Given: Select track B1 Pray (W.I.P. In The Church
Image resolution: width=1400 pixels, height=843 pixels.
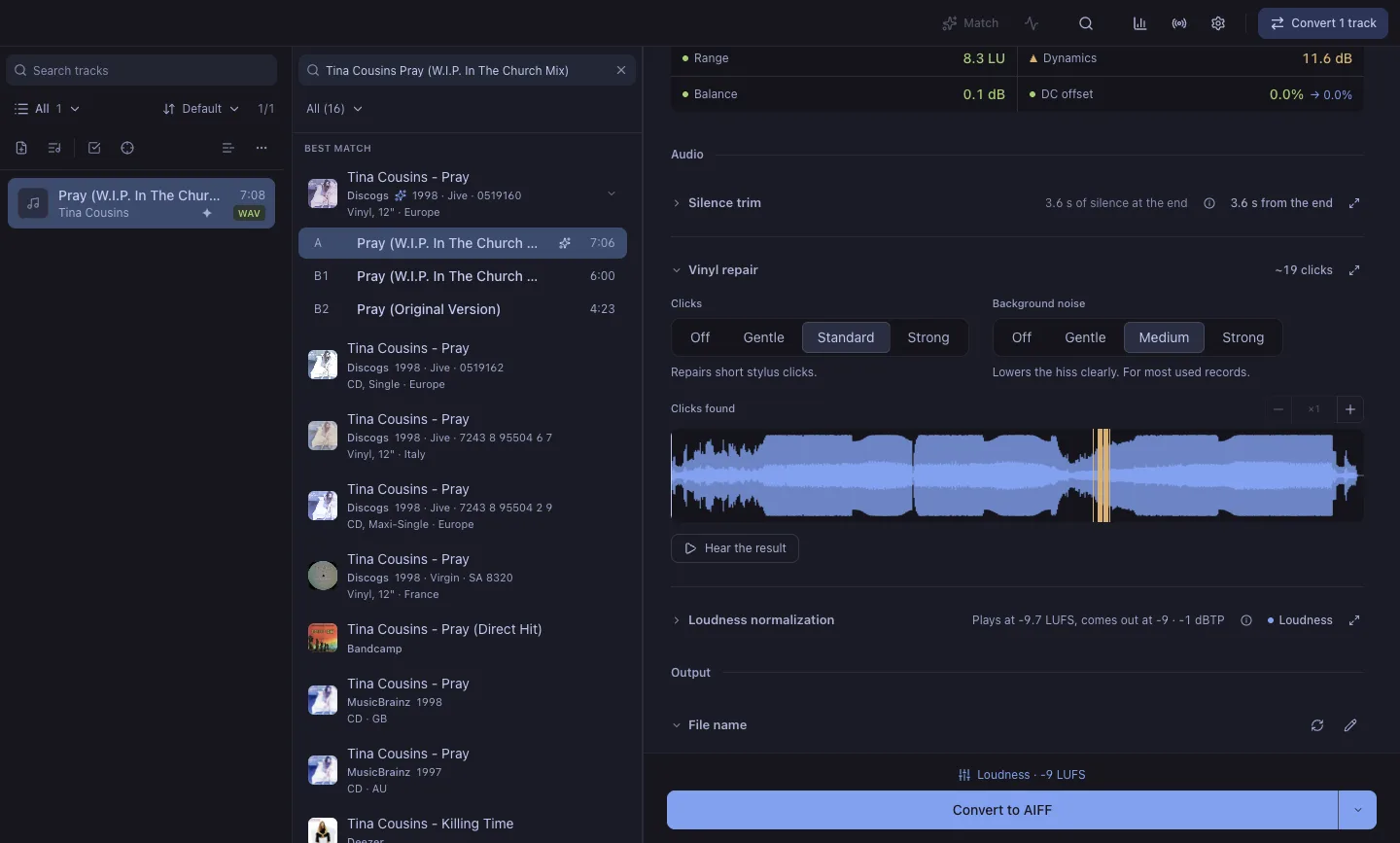Looking at the screenshot, I should click(x=463, y=276).
